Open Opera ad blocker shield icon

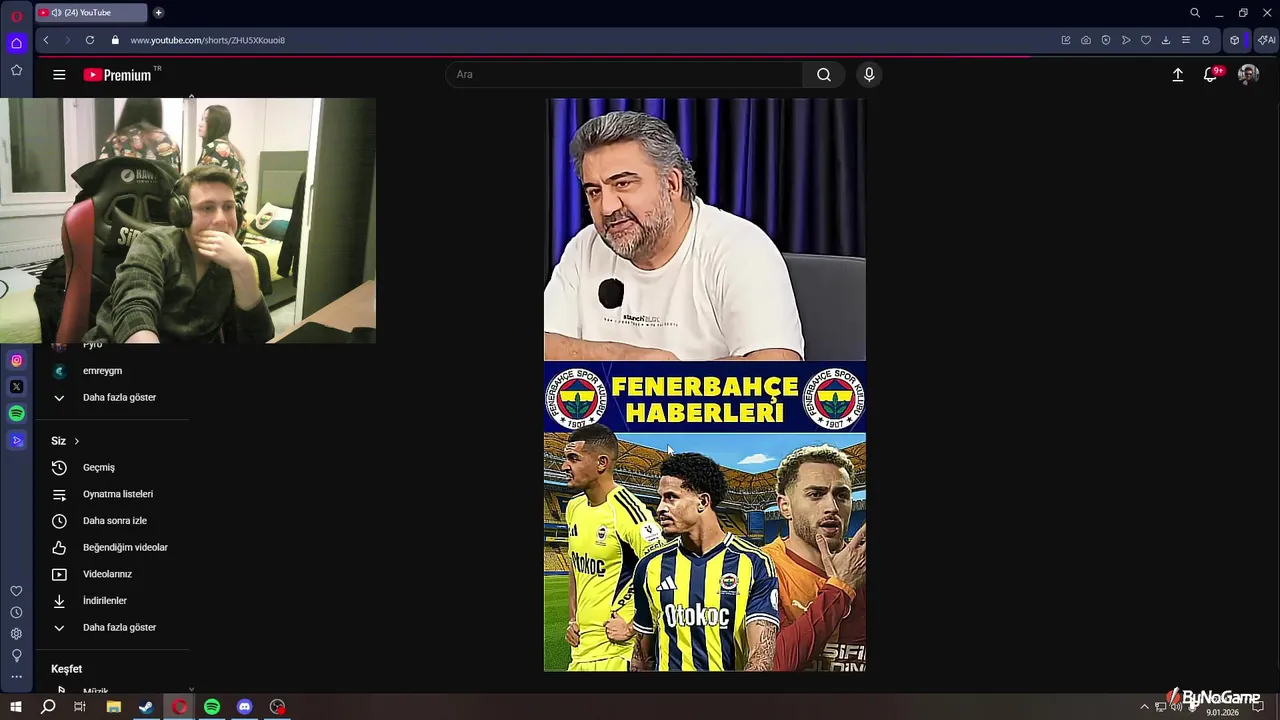(x=1106, y=40)
